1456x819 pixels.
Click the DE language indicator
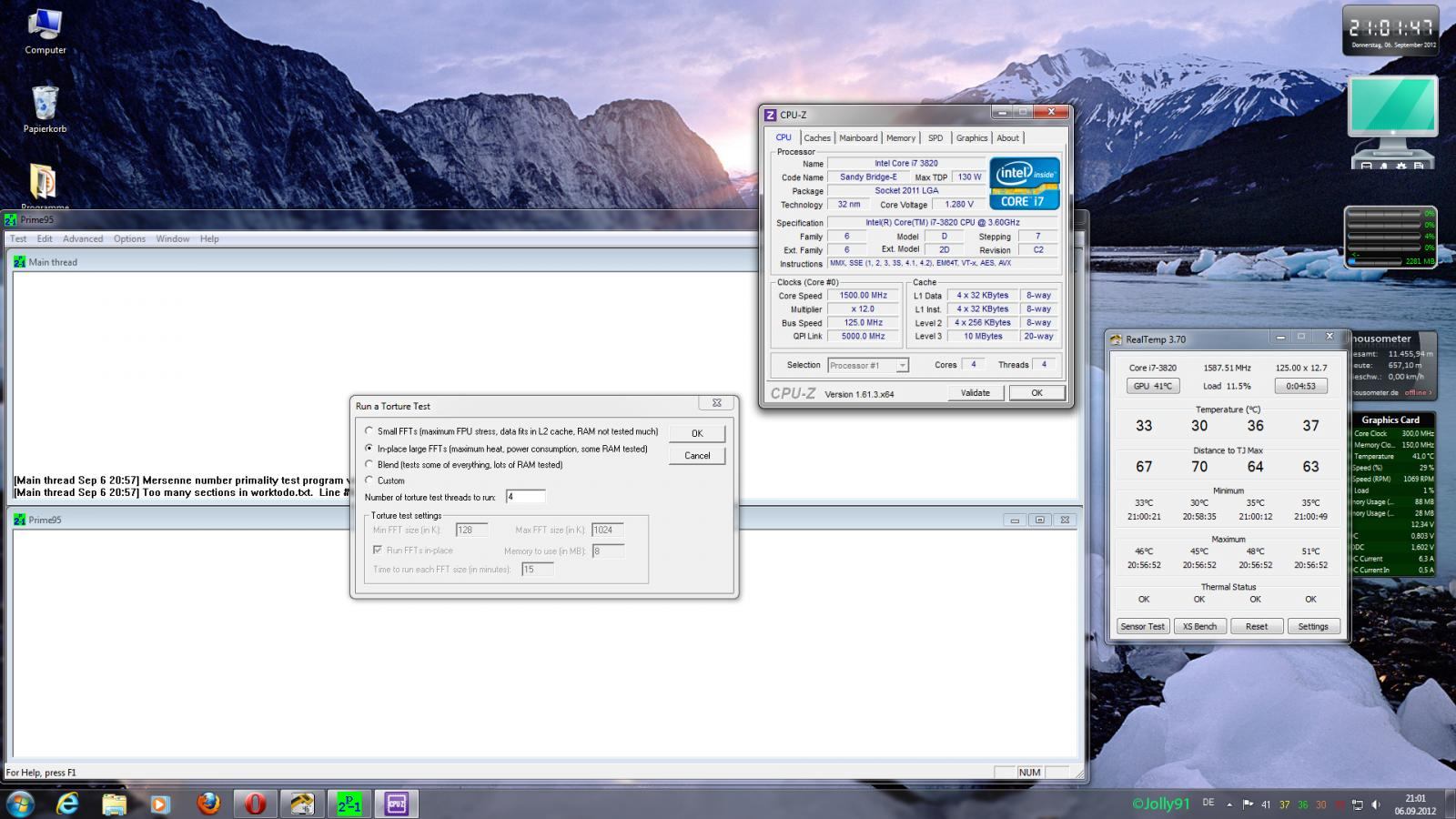(1208, 803)
